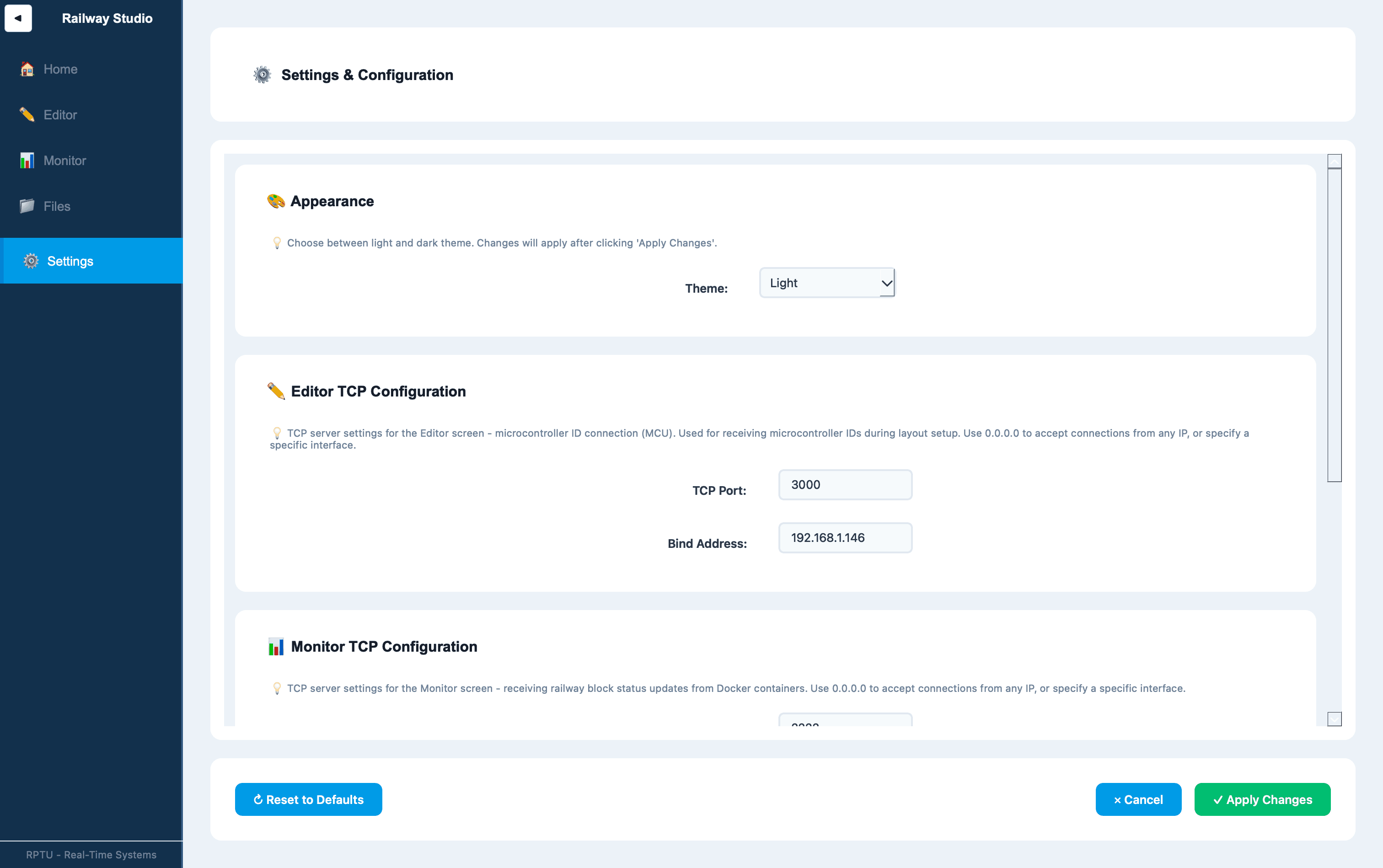This screenshot has height=868, width=1383.
Task: Click the Files folder icon
Action: pos(27,206)
